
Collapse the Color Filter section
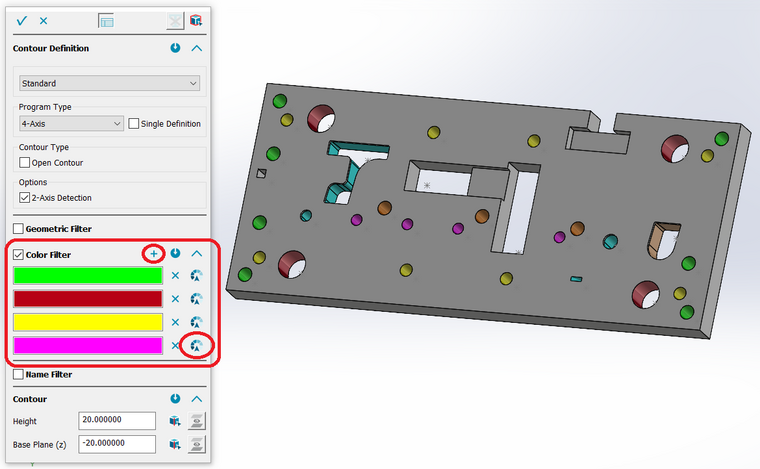197,254
